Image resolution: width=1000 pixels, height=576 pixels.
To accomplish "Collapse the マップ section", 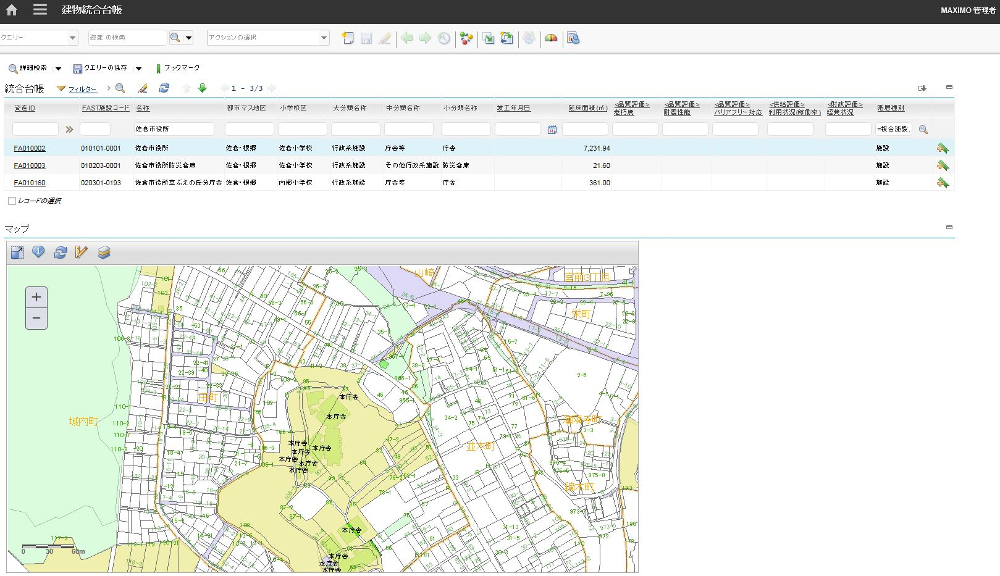I will coord(948,227).
